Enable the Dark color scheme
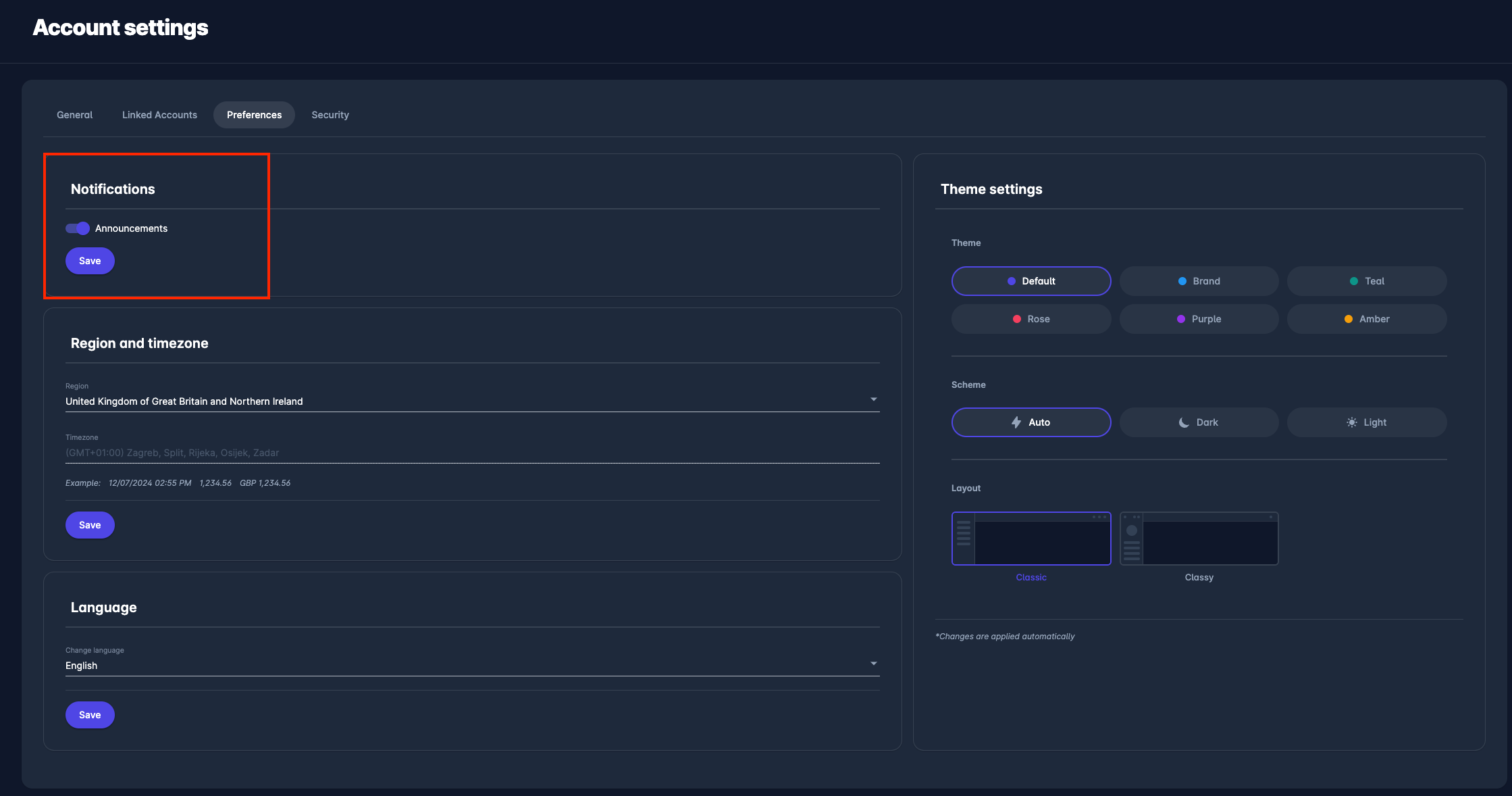 pos(1199,422)
